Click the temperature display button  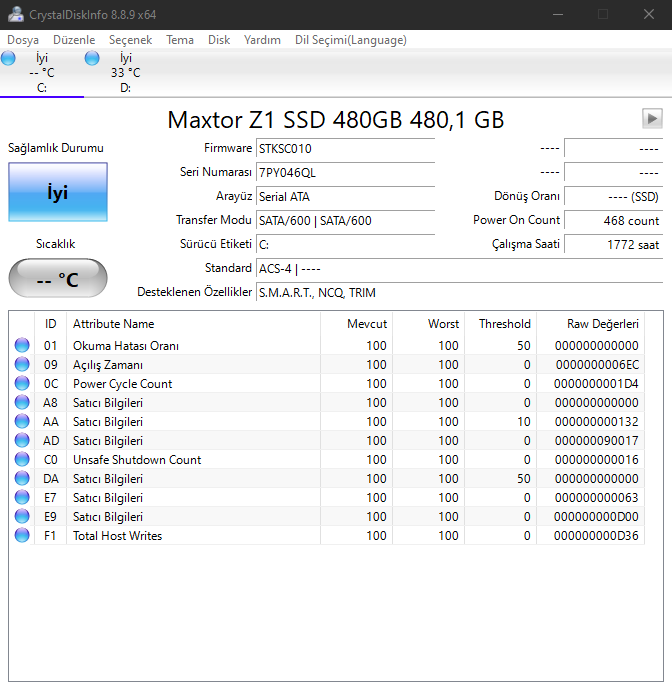point(57,279)
